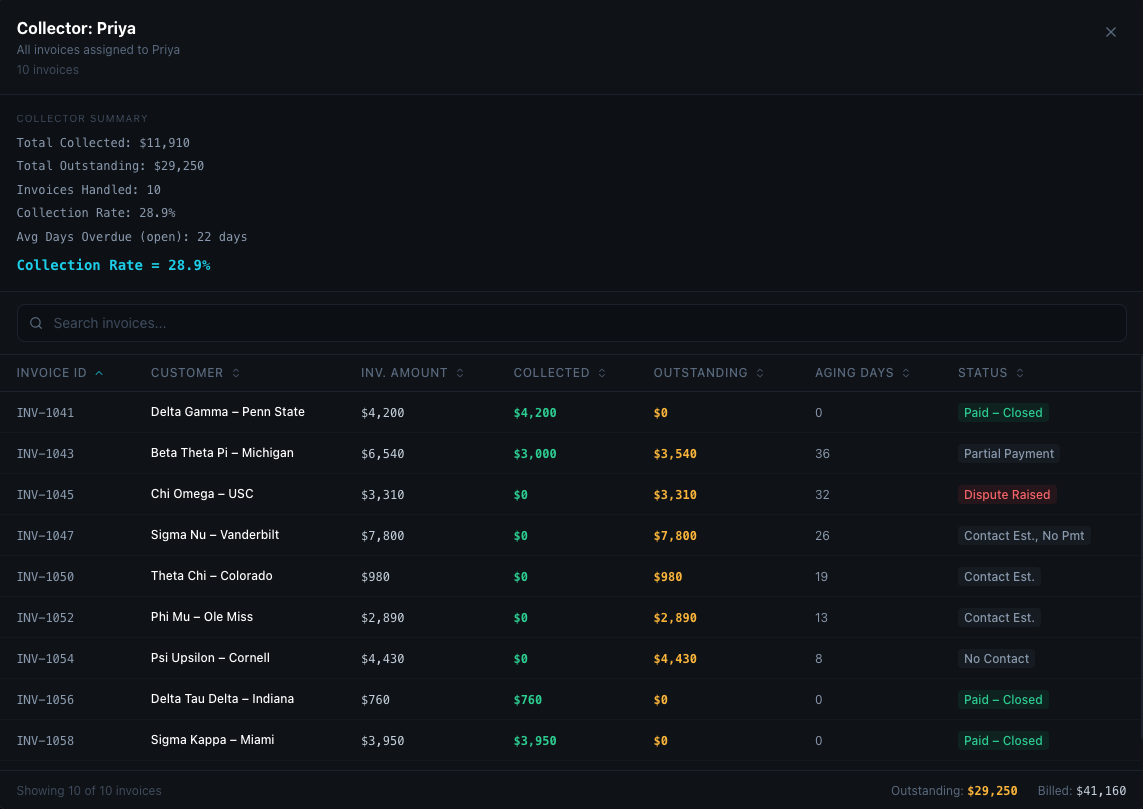1143x809 pixels.
Task: Select invoice INV-1041
Action: click(45, 413)
